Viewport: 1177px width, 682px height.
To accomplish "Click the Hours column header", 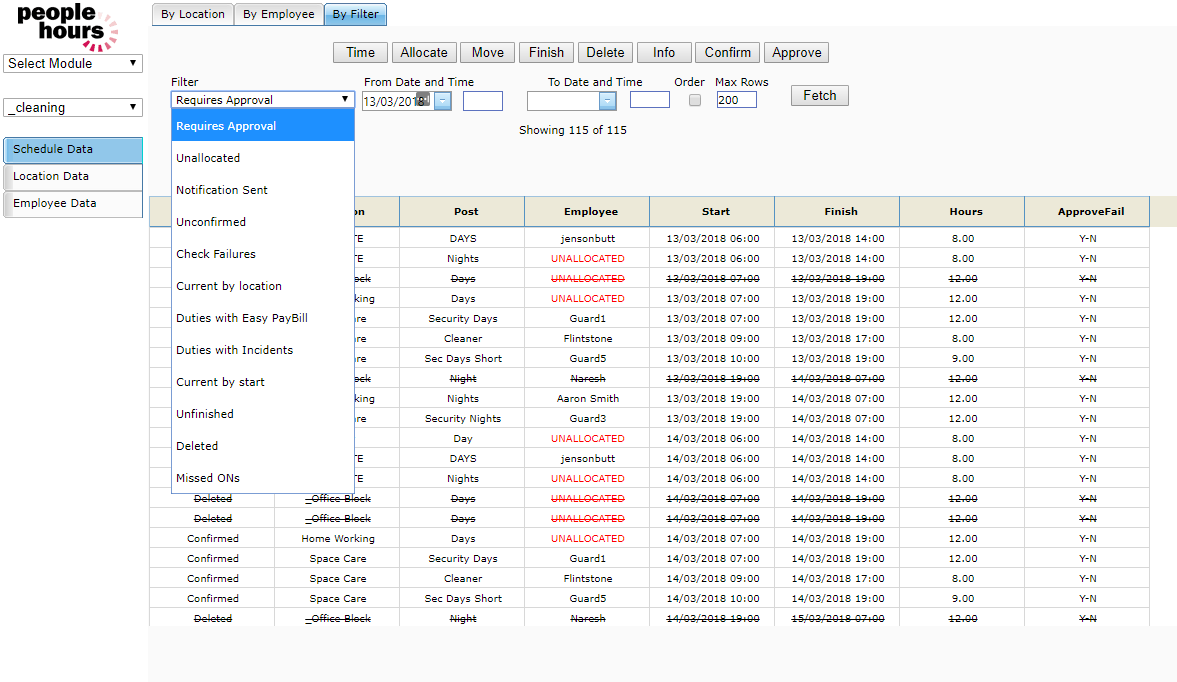I will pyautogui.click(x=961, y=211).
